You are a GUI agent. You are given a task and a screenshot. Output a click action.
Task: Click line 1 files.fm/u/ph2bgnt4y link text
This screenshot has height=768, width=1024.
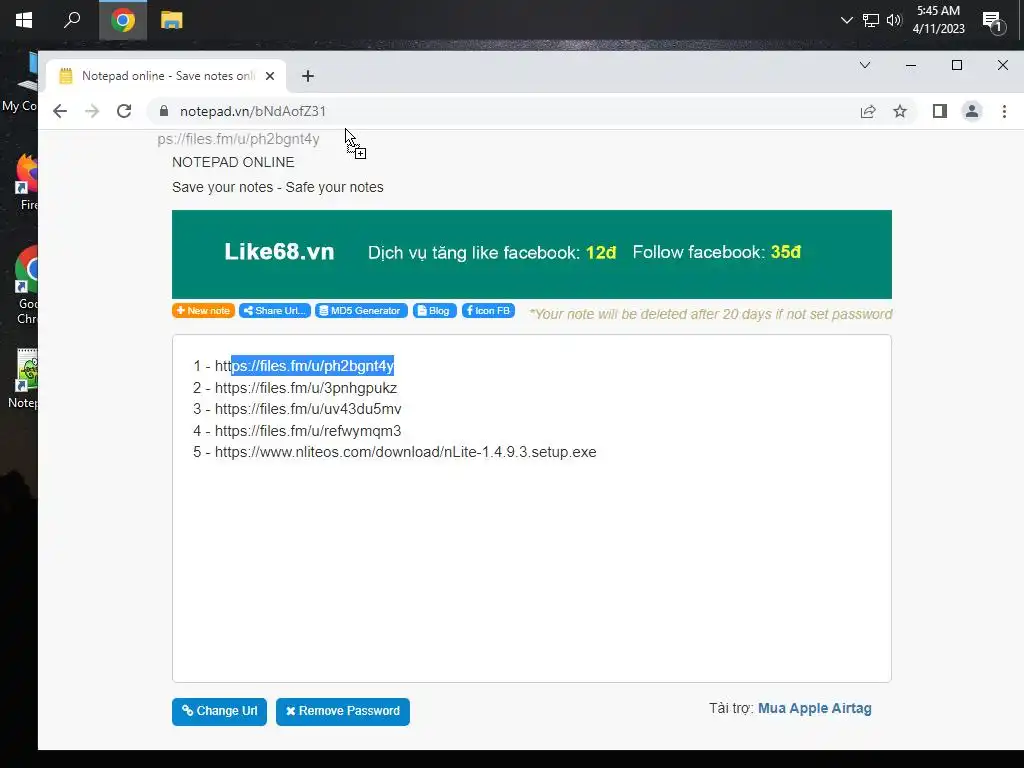(x=304, y=366)
